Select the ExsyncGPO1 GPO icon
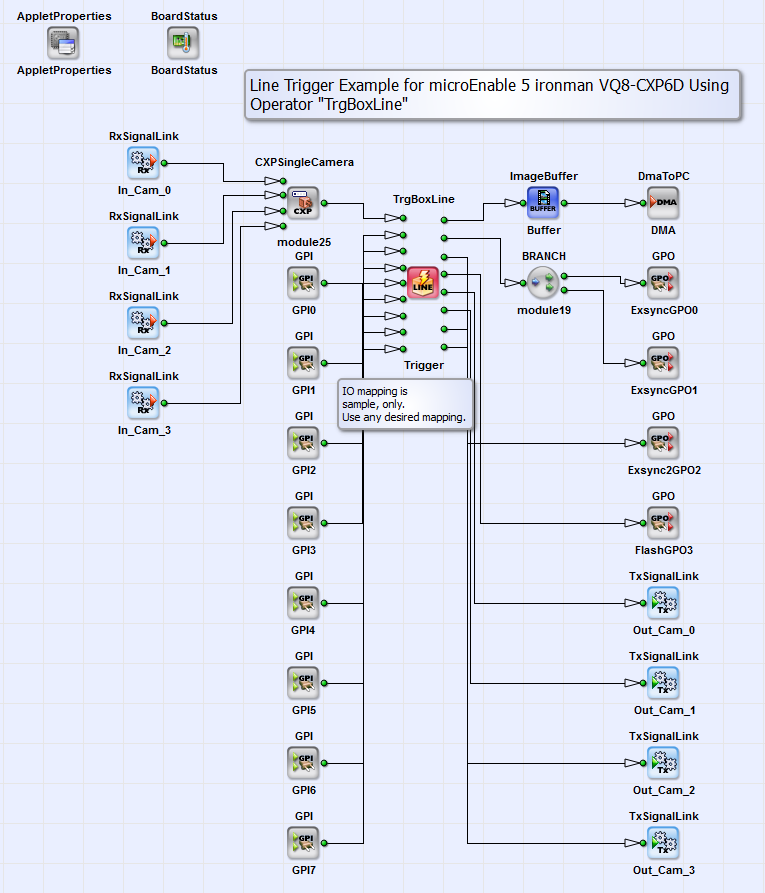 pos(663,363)
